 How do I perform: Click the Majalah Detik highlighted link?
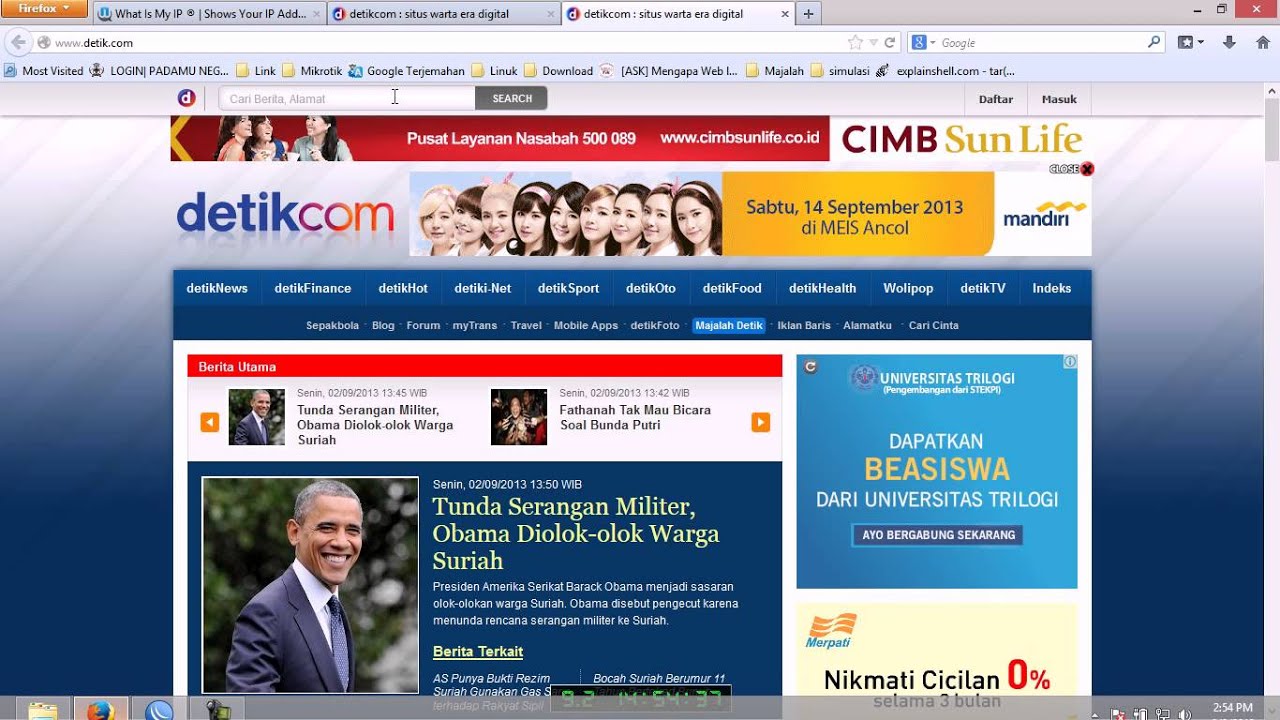(x=729, y=325)
